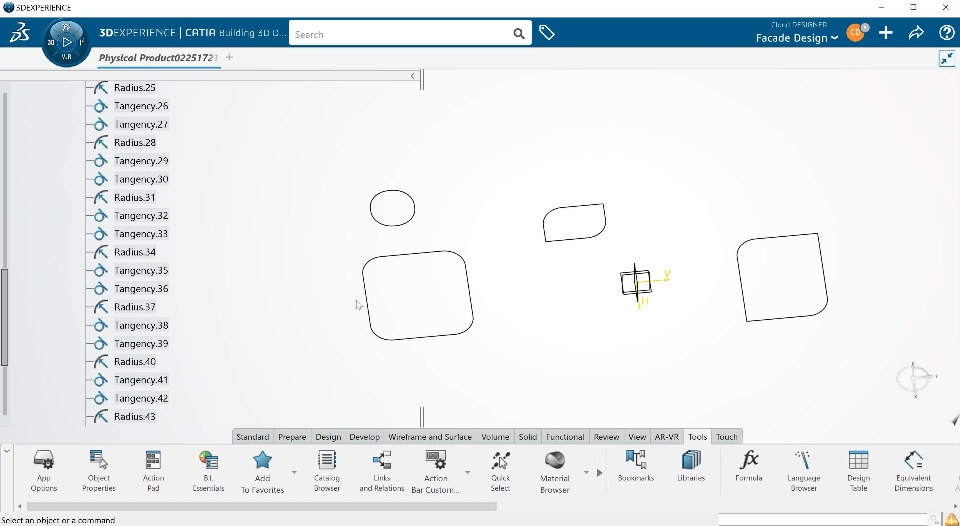This screenshot has height=526, width=960.
Task: Select Tangency.26 in the tree
Action: click(x=141, y=106)
